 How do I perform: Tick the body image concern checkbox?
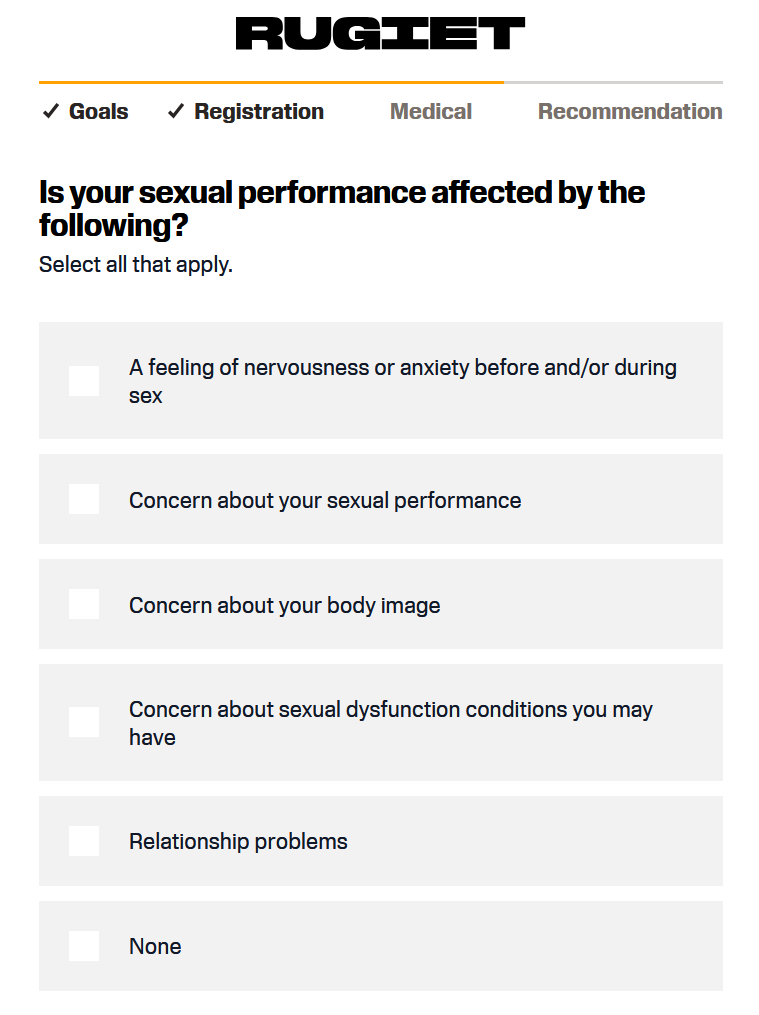coord(84,604)
